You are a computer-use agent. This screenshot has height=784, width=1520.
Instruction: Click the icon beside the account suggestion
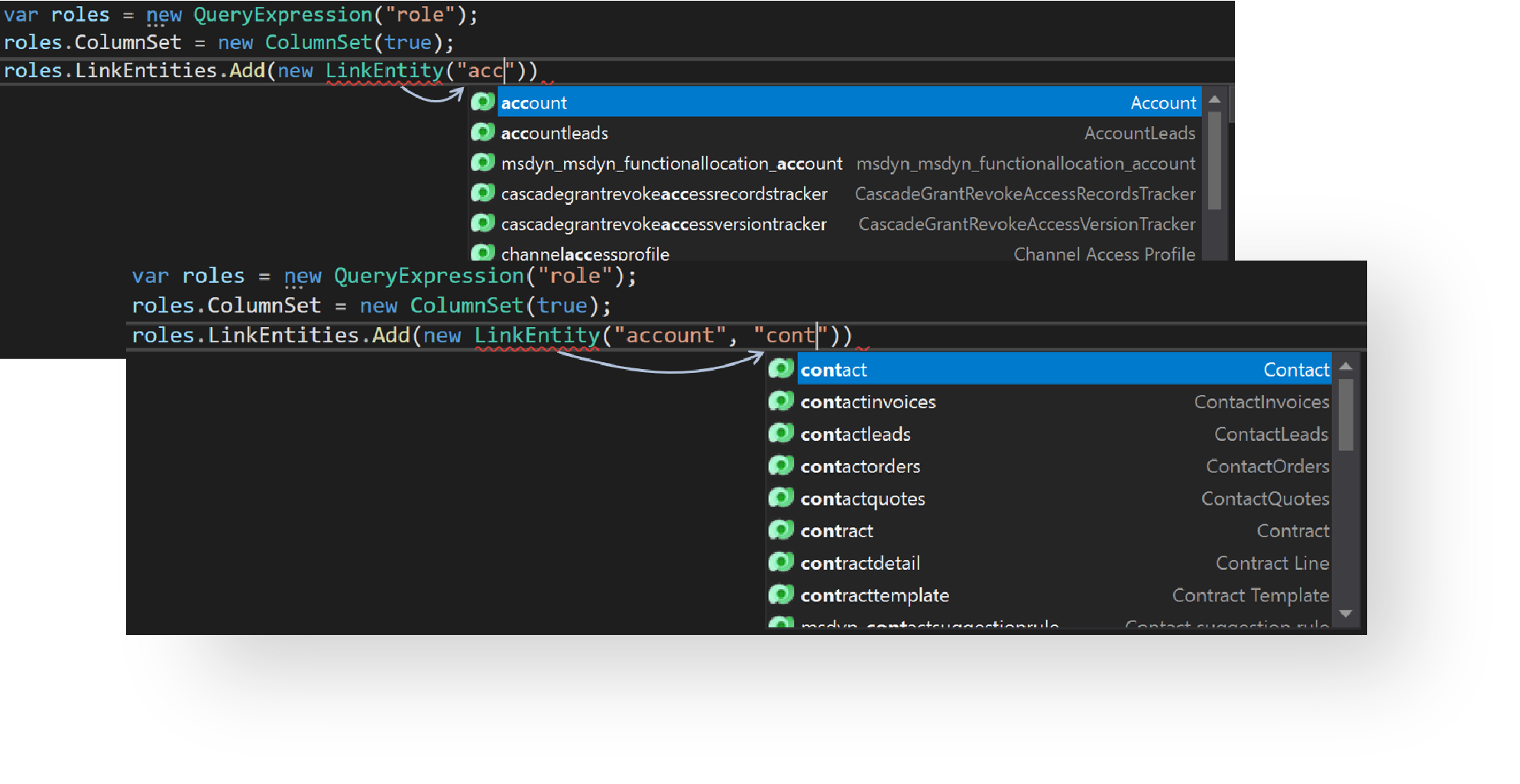(482, 102)
